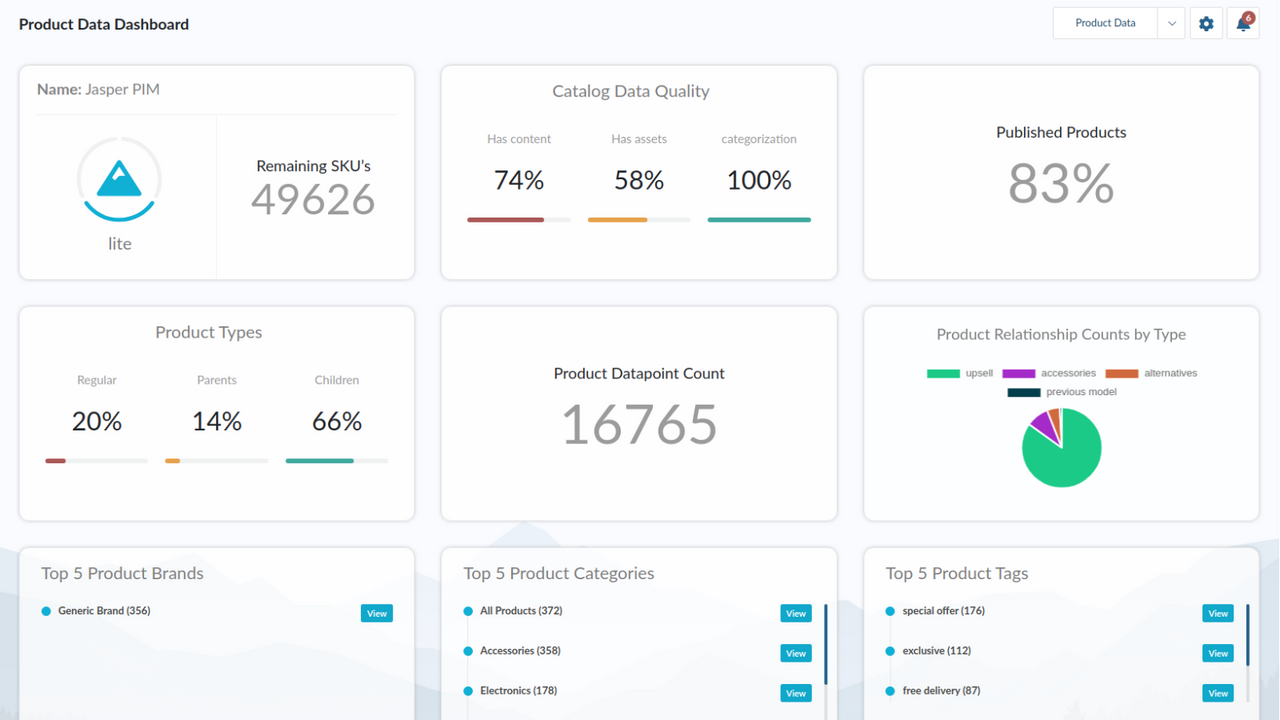The height and width of the screenshot is (720, 1280).
Task: View the Generic Brand product list
Action: [376, 612]
